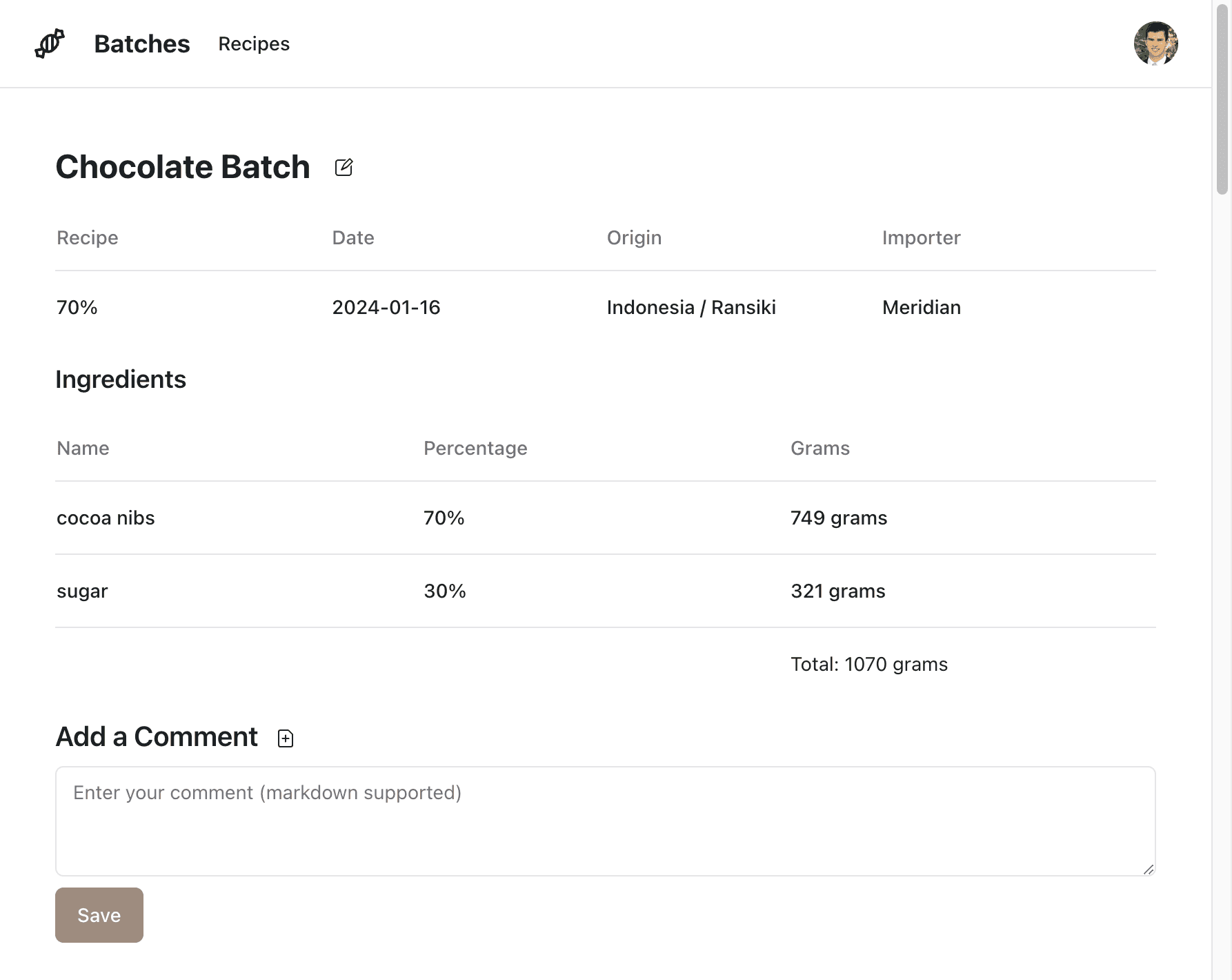This screenshot has height=980, width=1232.
Task: Click the page vertical scrollbar
Action: (x=1222, y=490)
